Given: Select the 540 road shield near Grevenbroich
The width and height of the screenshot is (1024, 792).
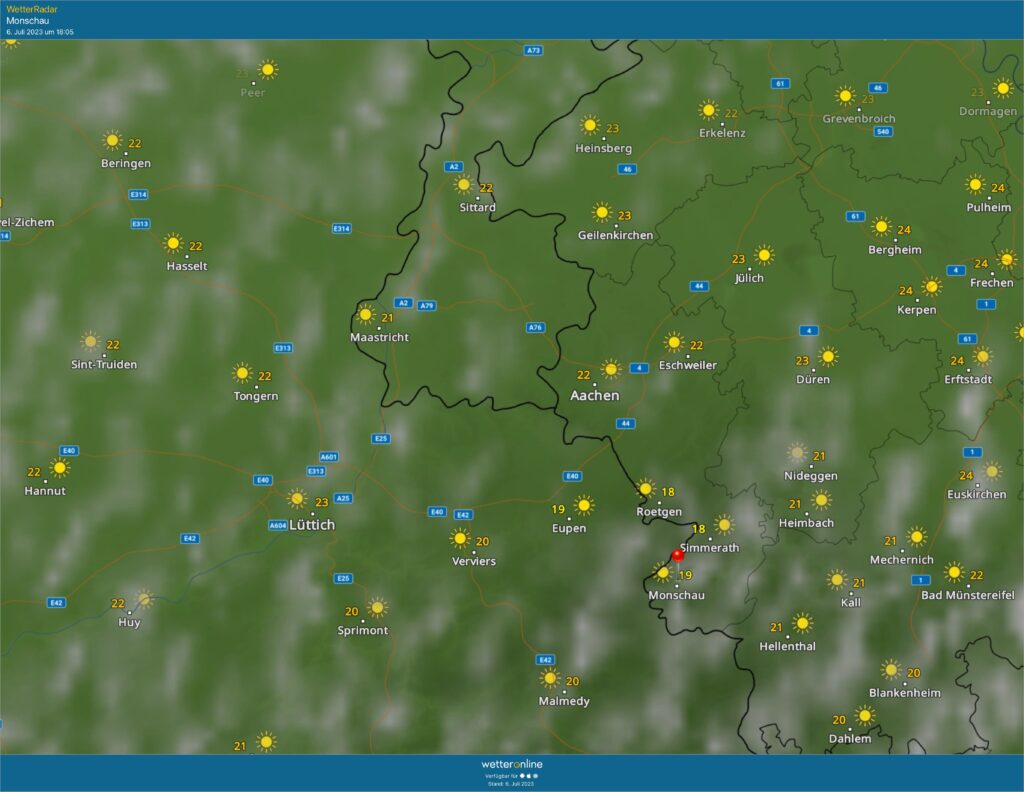Looking at the screenshot, I should 883,132.
